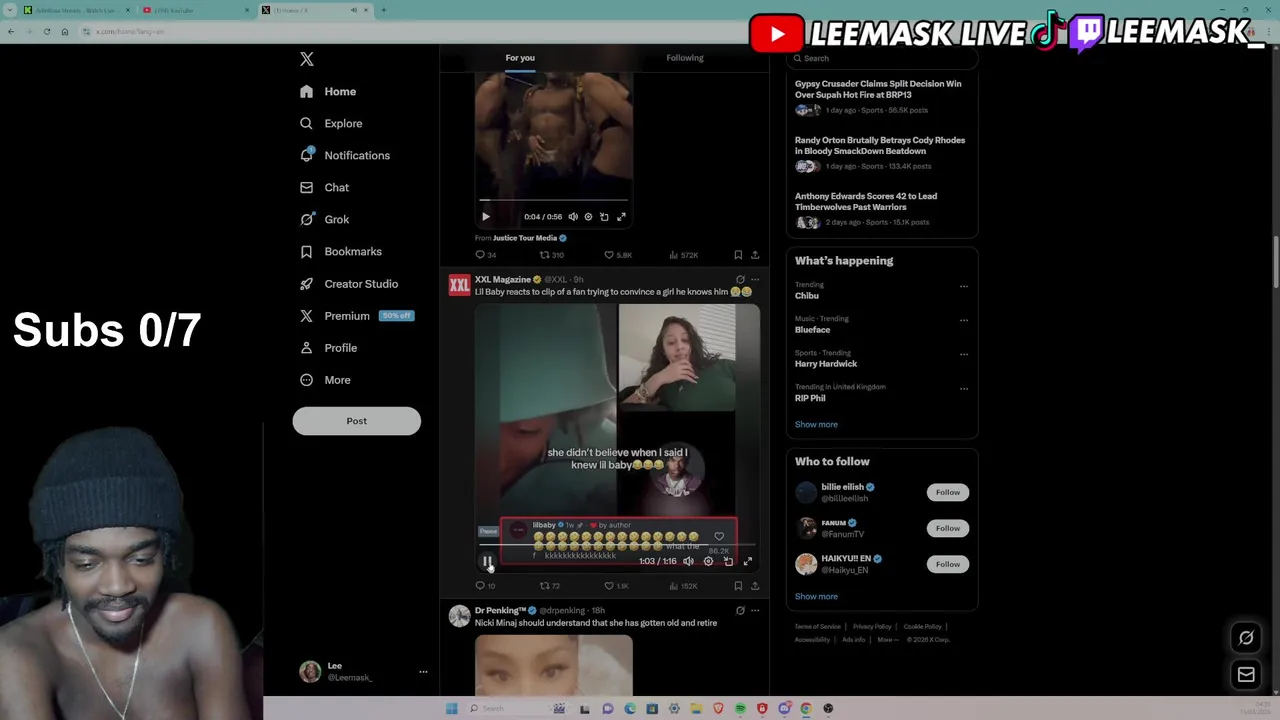The width and height of the screenshot is (1280, 720).
Task: Open more options for Blueface trend
Action: 964,320
